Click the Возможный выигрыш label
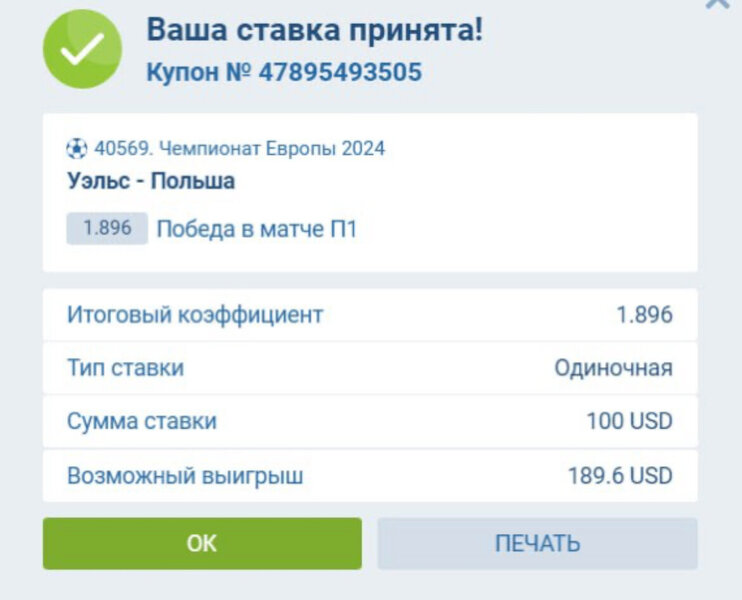This screenshot has width=742, height=600. (x=185, y=476)
